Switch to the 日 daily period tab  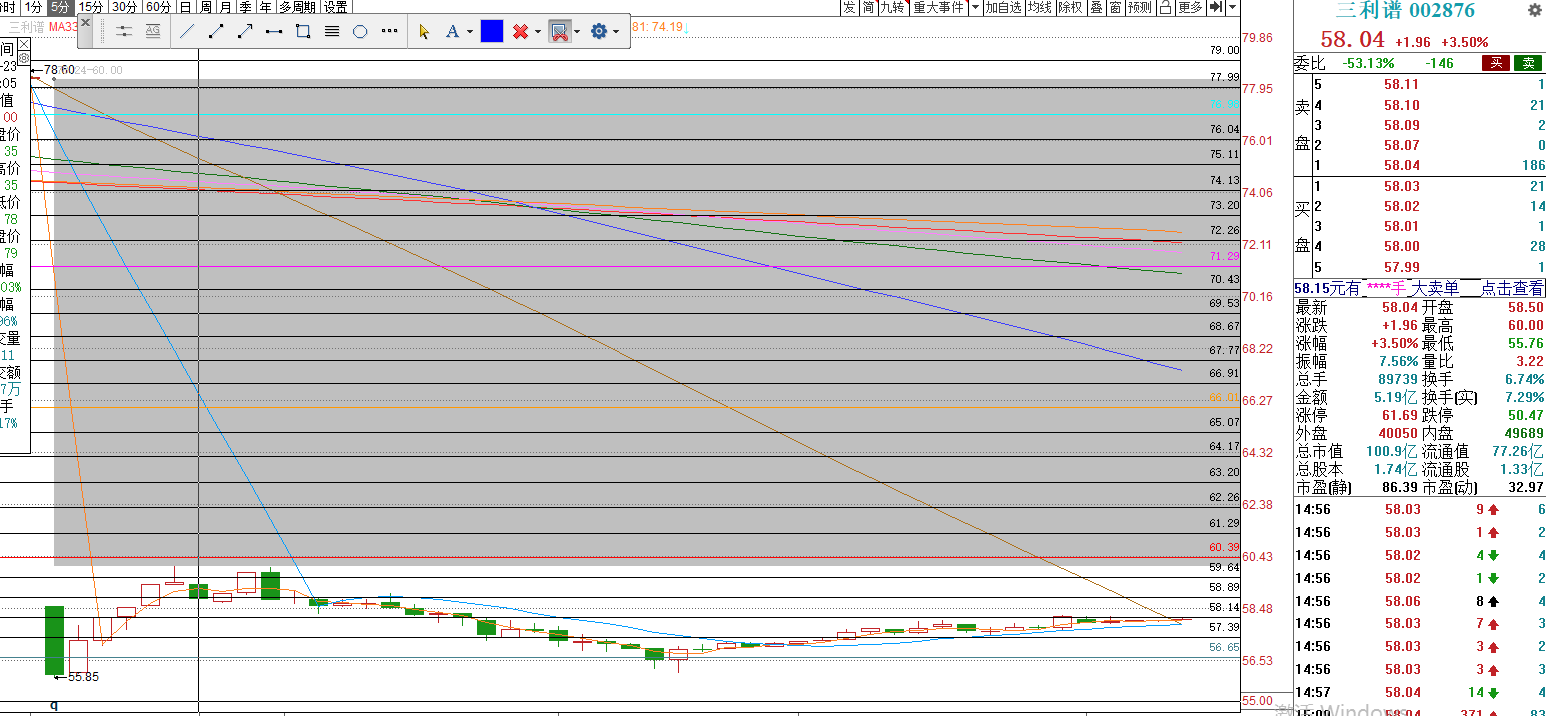pyautogui.click(x=185, y=7)
